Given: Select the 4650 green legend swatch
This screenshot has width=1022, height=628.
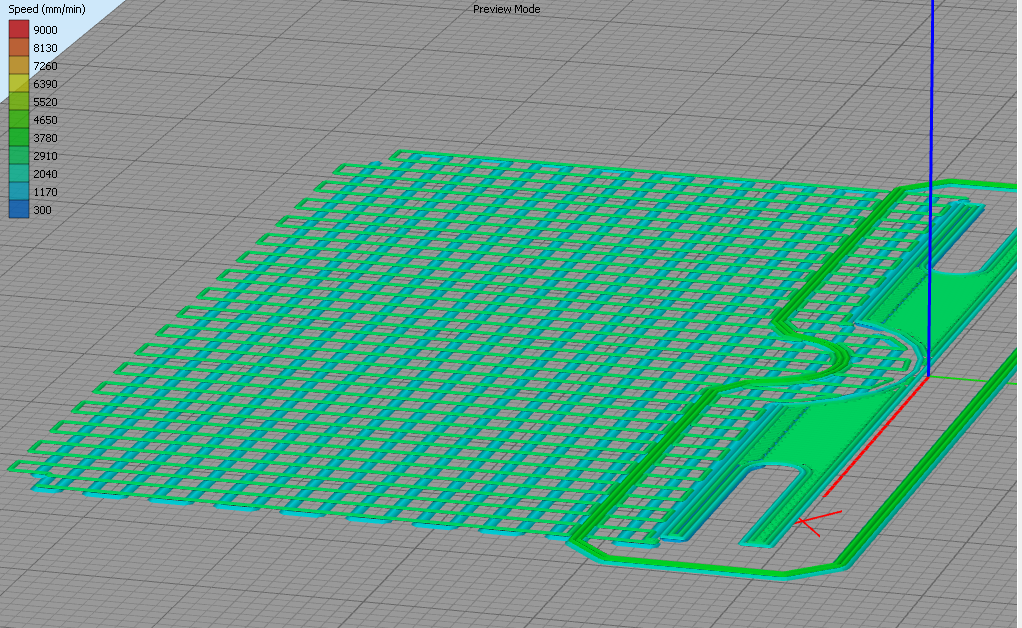Looking at the screenshot, I should tap(19, 120).
